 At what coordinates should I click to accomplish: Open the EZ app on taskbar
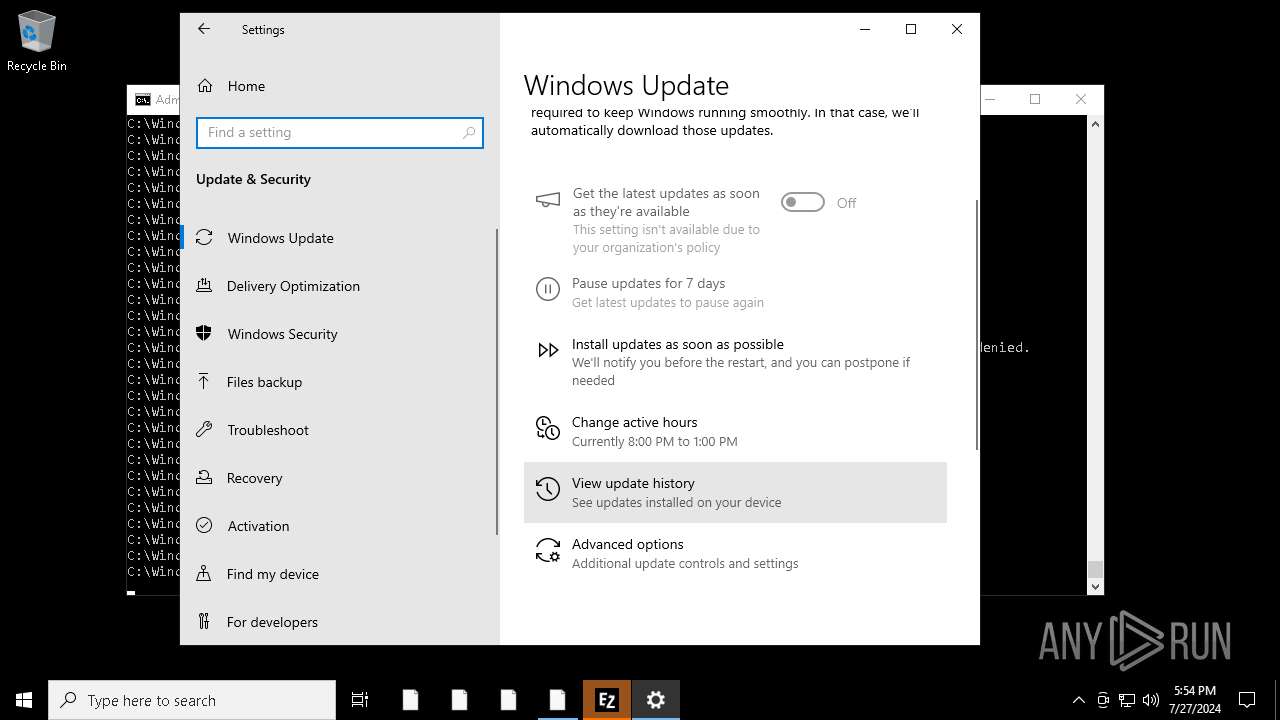607,700
